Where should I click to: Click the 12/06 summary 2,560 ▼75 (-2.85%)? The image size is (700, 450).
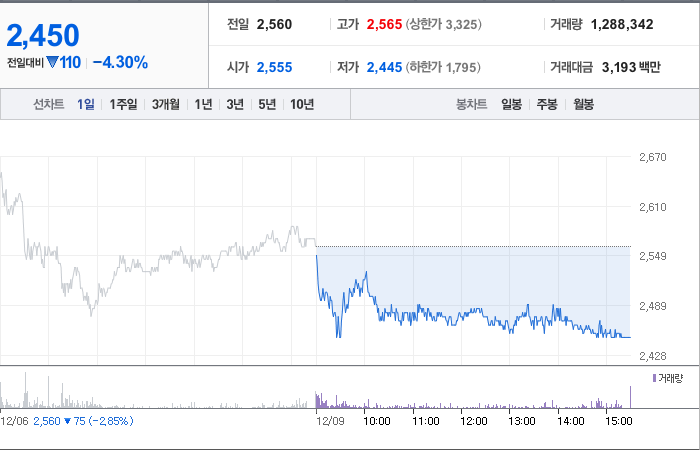click(83, 421)
